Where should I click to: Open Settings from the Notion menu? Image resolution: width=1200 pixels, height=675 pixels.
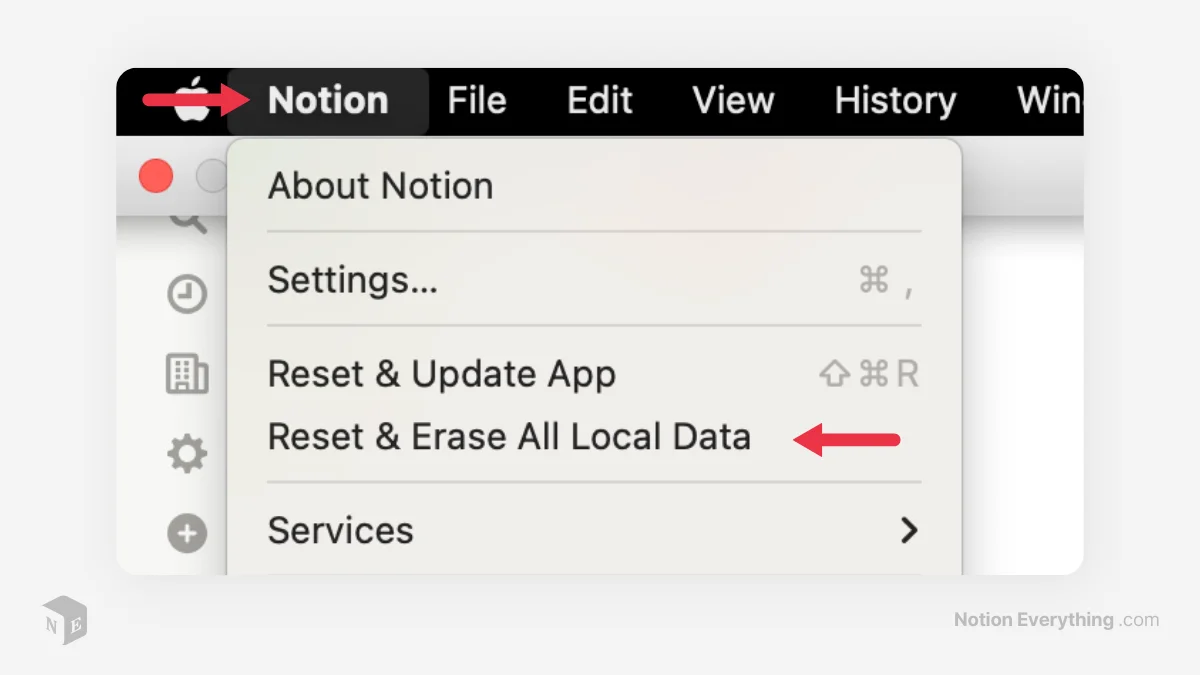pos(352,281)
